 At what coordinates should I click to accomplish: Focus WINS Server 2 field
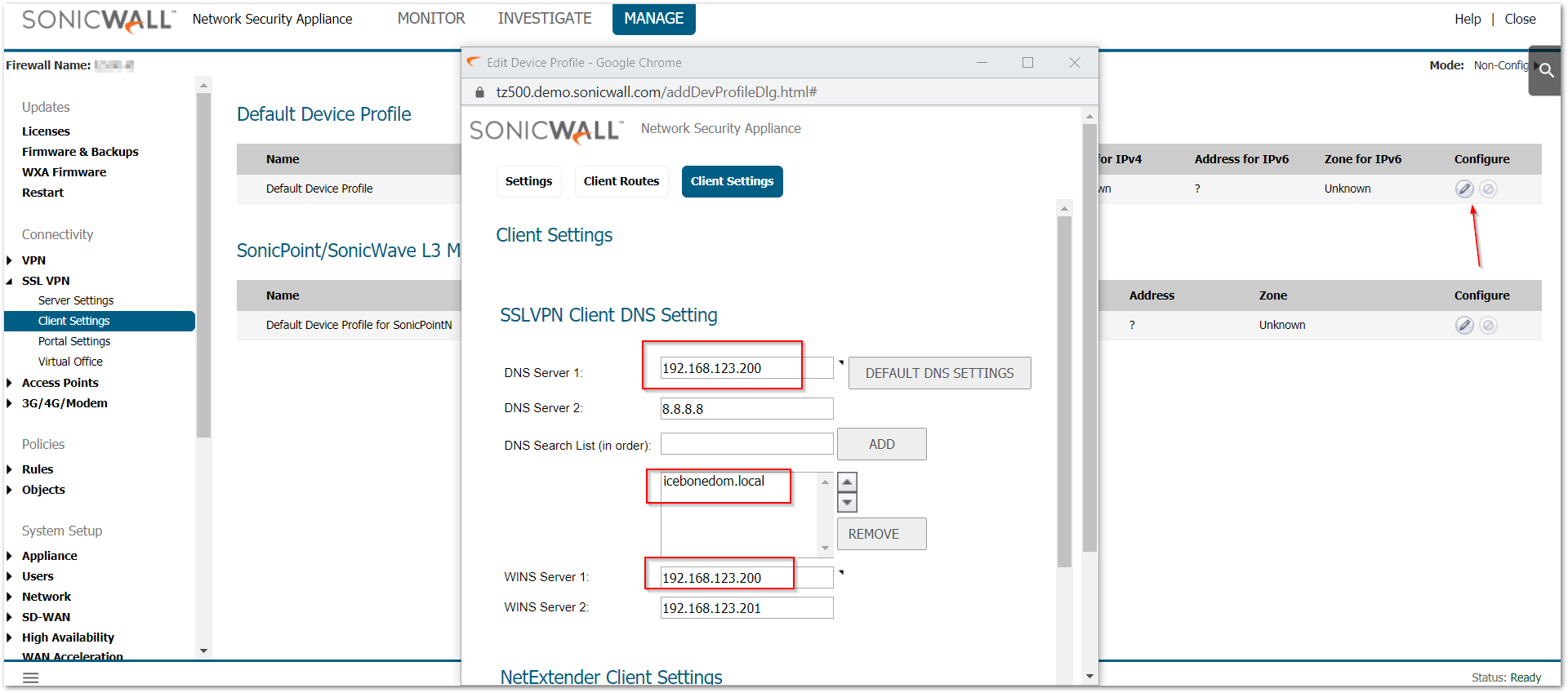(x=746, y=607)
